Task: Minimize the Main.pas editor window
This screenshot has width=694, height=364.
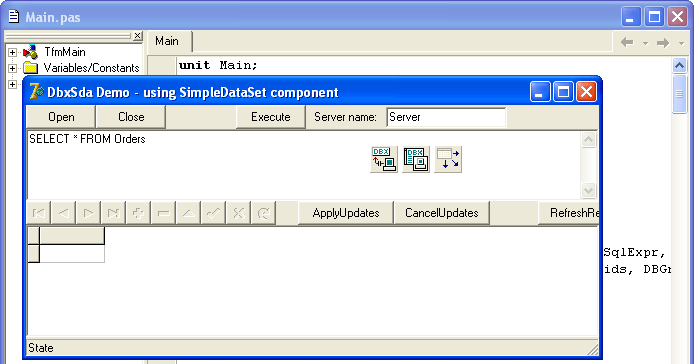Action: pyautogui.click(x=631, y=17)
